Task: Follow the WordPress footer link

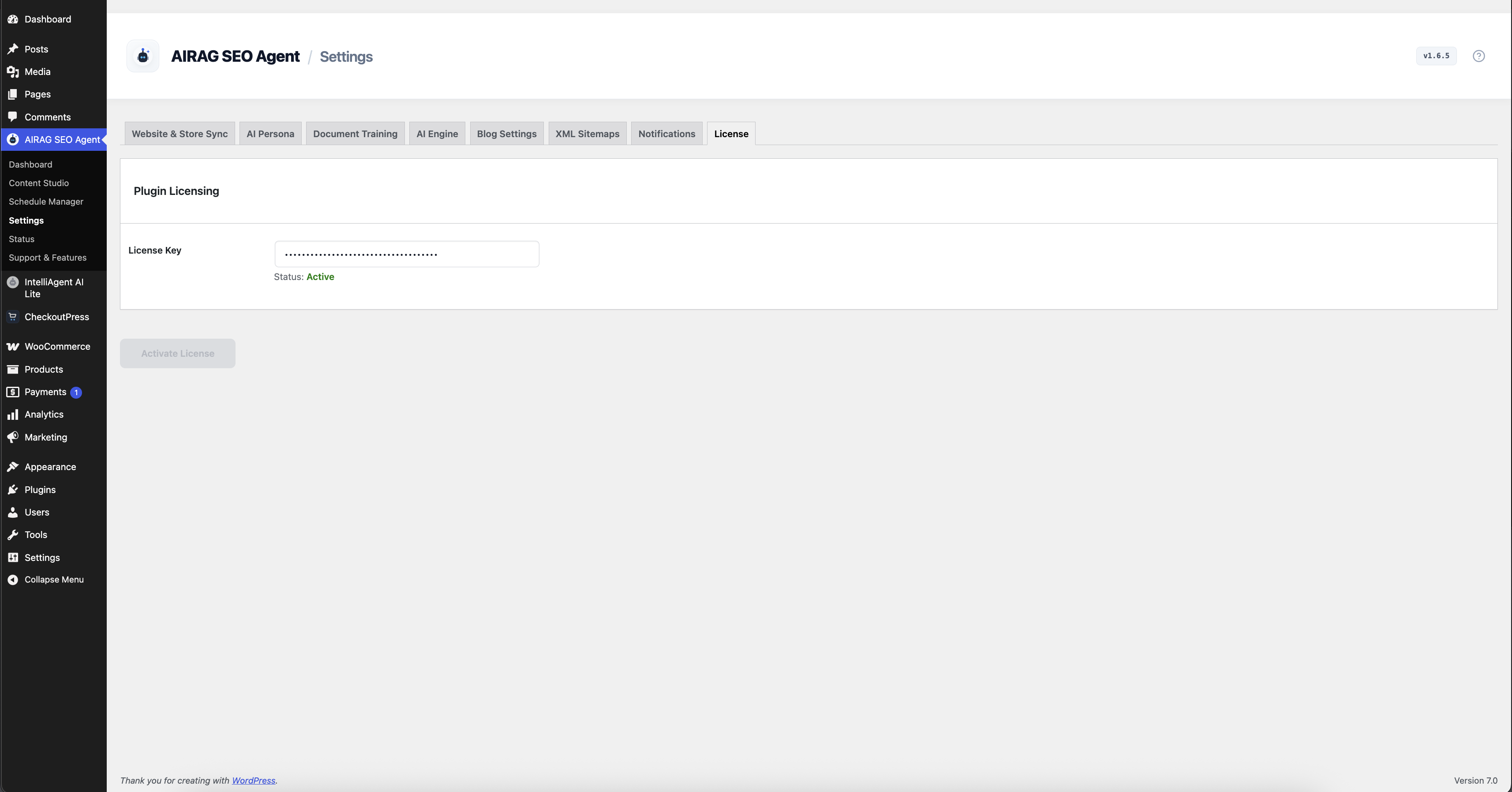Action: pyautogui.click(x=254, y=780)
